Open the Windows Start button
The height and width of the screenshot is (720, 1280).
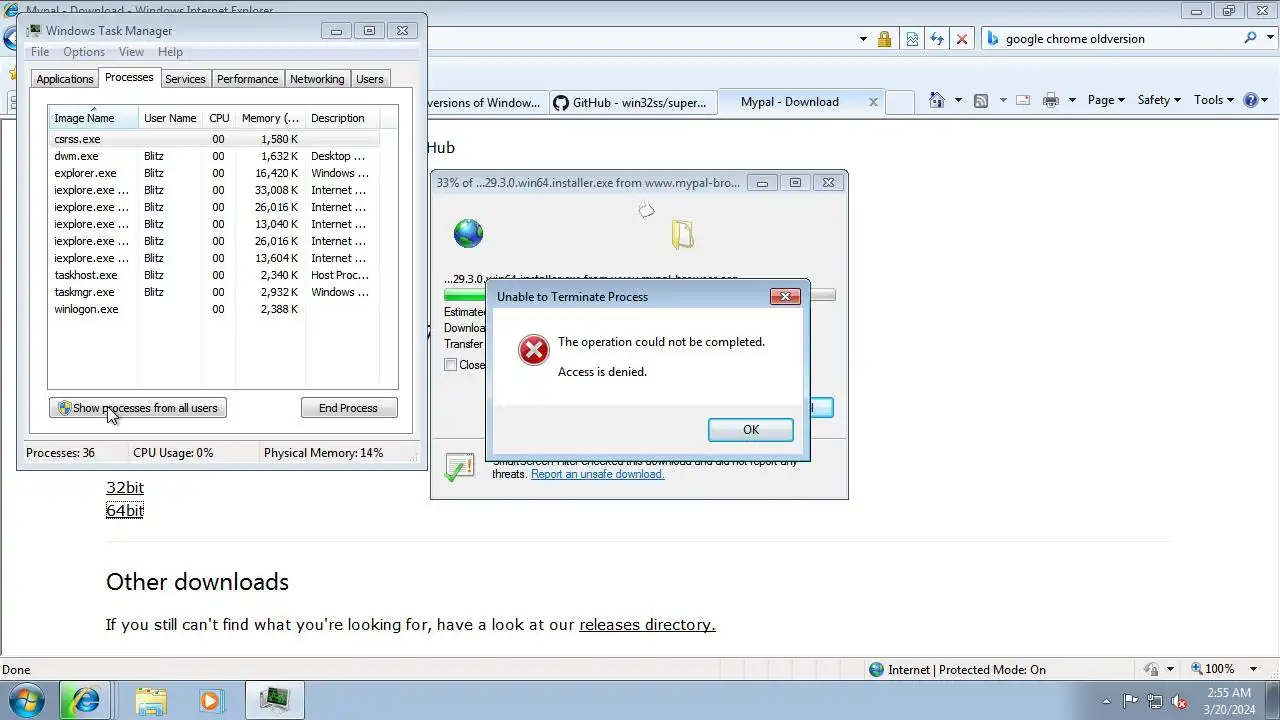coord(27,700)
